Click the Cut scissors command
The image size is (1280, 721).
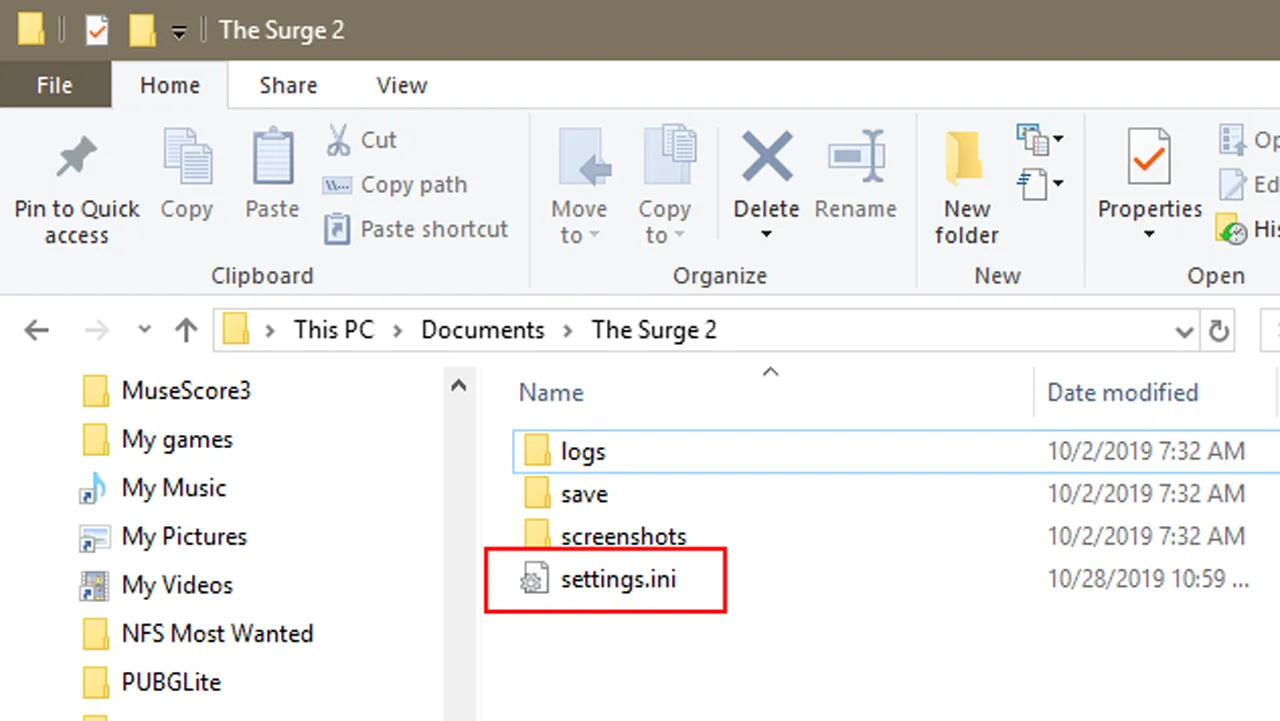coord(361,140)
